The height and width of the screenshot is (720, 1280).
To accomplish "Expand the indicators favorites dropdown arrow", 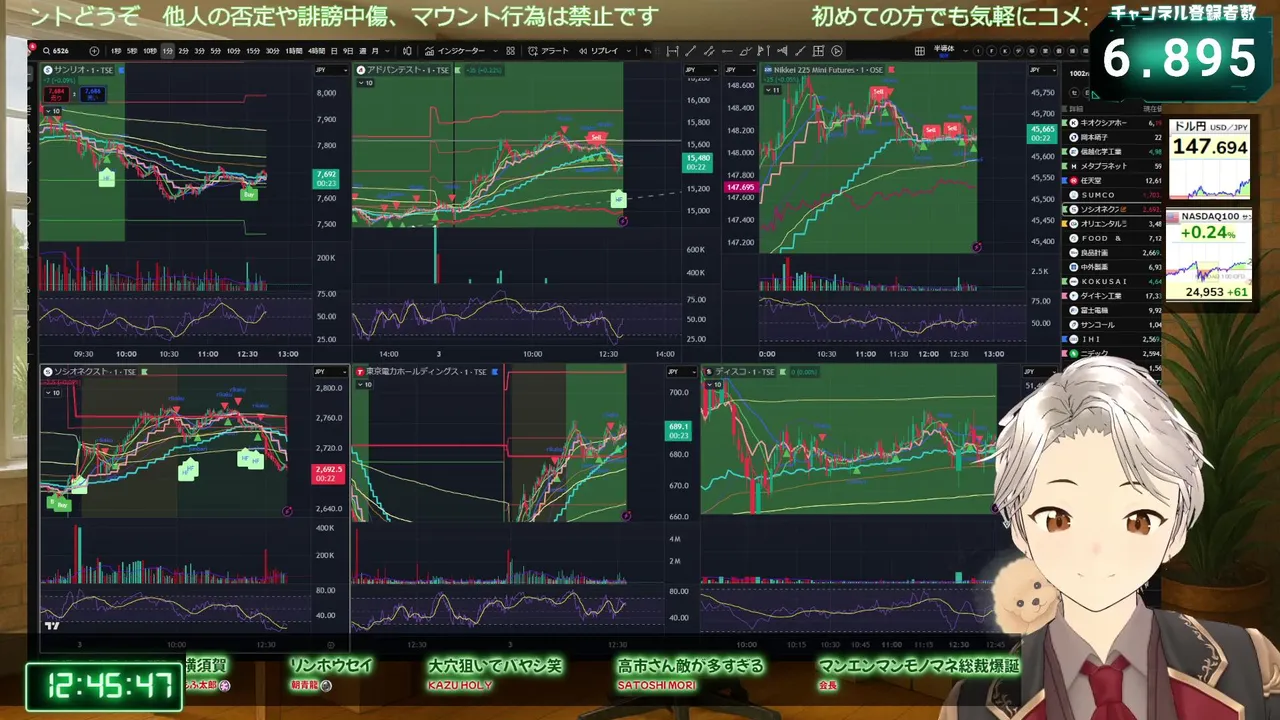I will [x=495, y=51].
